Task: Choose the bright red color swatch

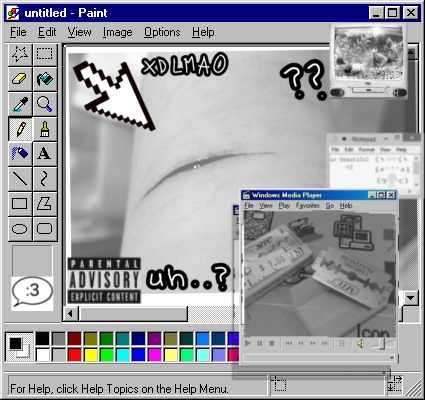Action: click(x=75, y=355)
